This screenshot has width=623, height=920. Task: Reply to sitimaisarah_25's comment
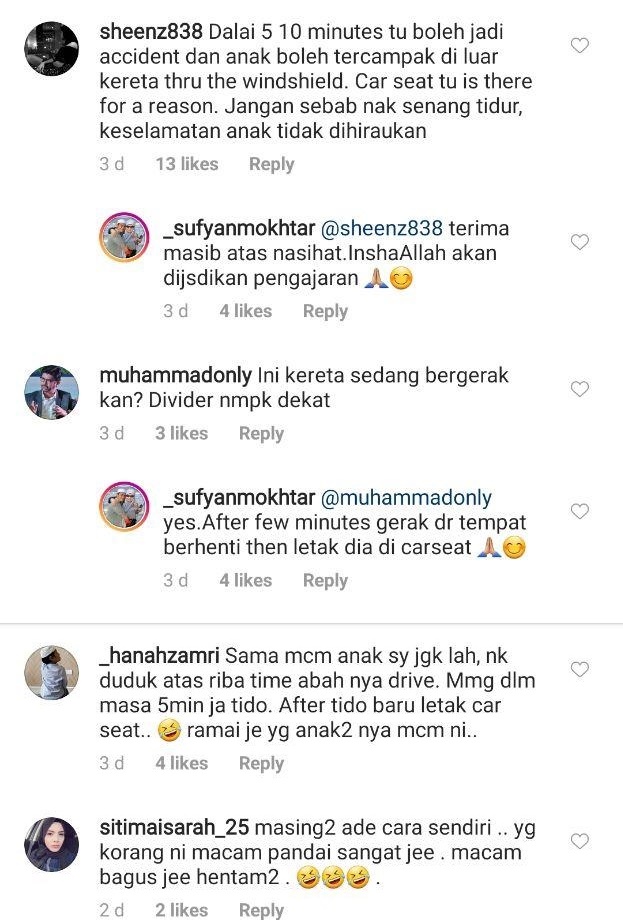(x=262, y=910)
